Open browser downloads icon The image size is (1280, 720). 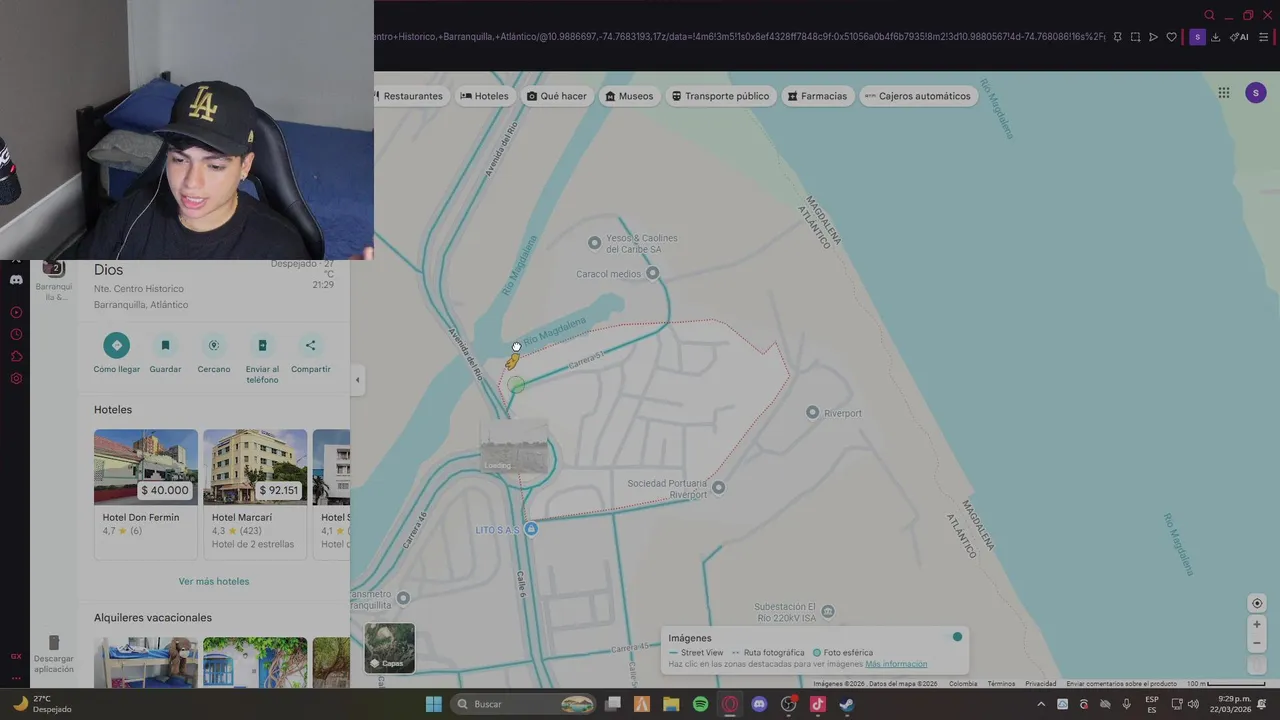click(1216, 37)
